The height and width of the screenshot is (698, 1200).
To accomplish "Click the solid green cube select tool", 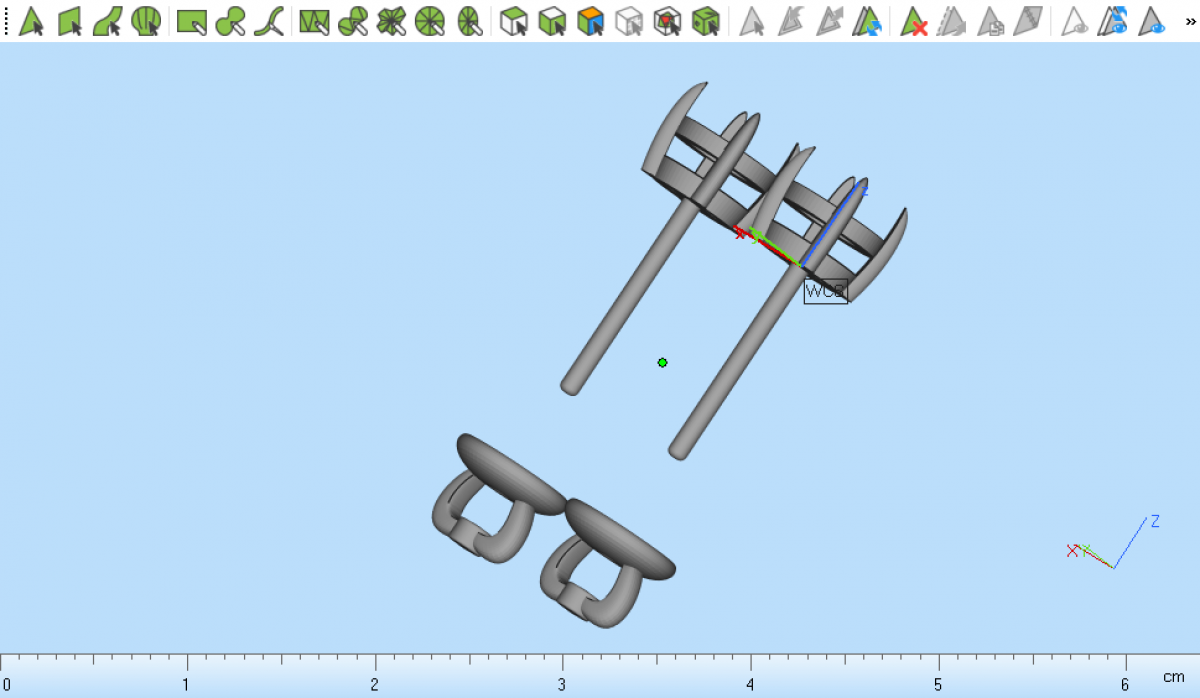I will 706,21.
